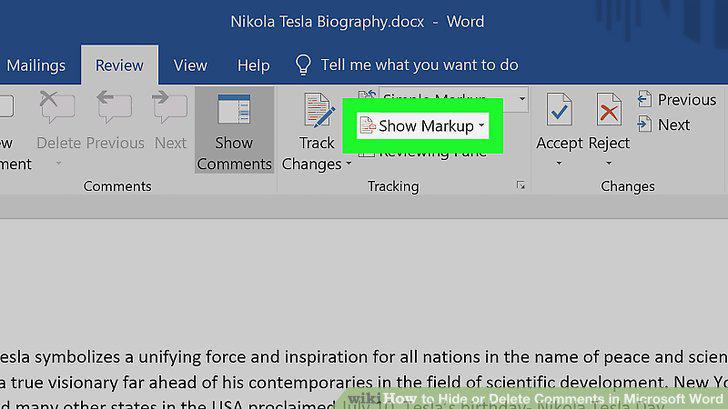Open the Help tab
Viewport: 728px width, 409px height.
(x=253, y=65)
